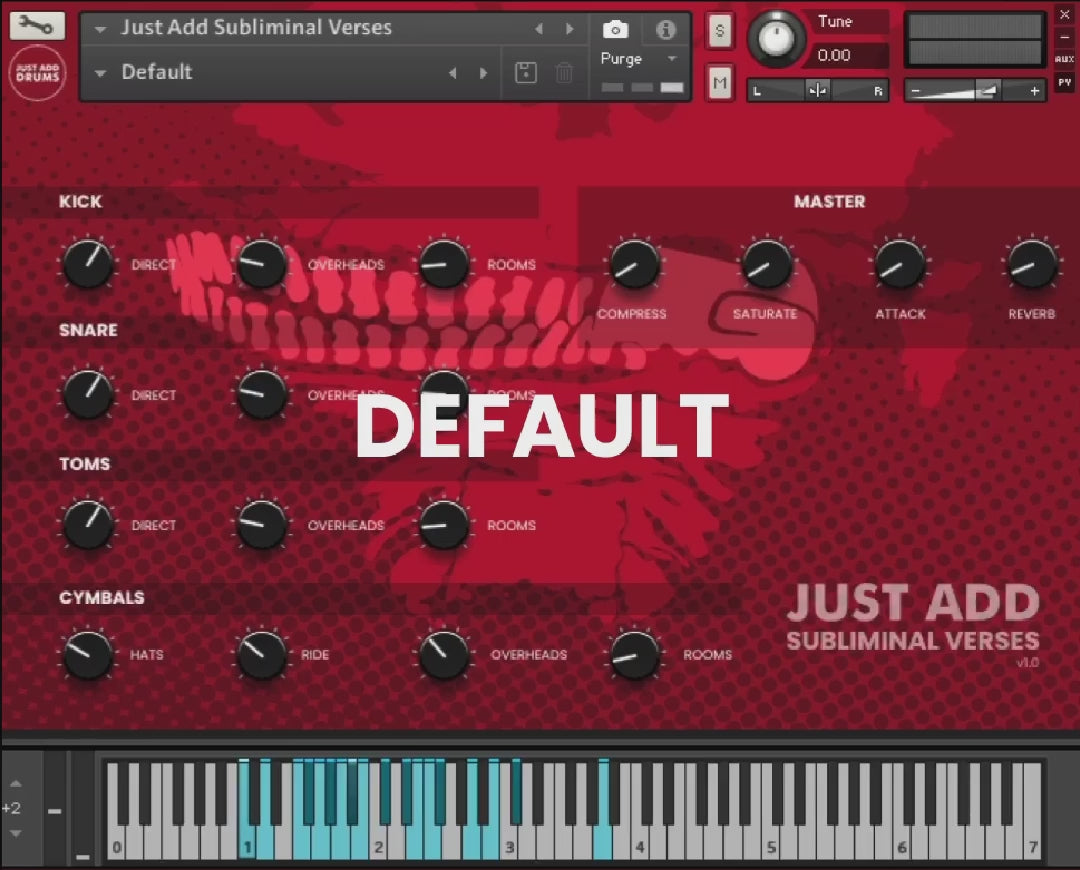Minimize the instrument with the dash button
Screen dimensions: 1080x870
[x=1064, y=37]
